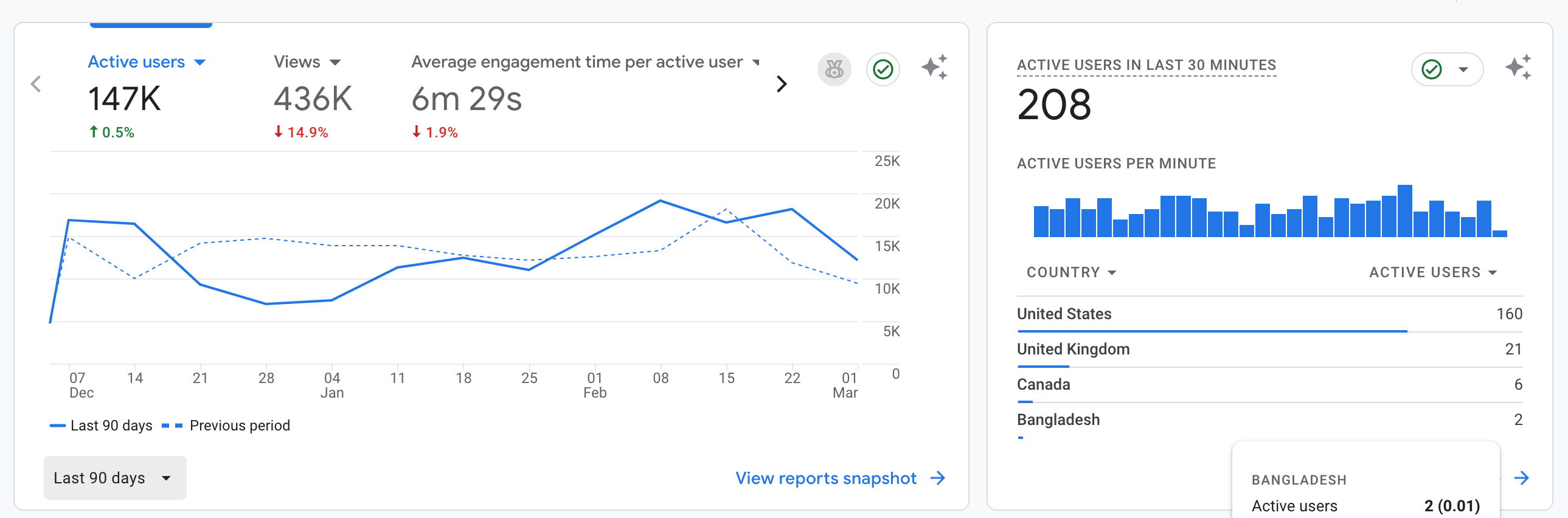Click the tallest bar in per-minute chart
The height and width of the screenshot is (518, 1568).
click(x=1404, y=210)
